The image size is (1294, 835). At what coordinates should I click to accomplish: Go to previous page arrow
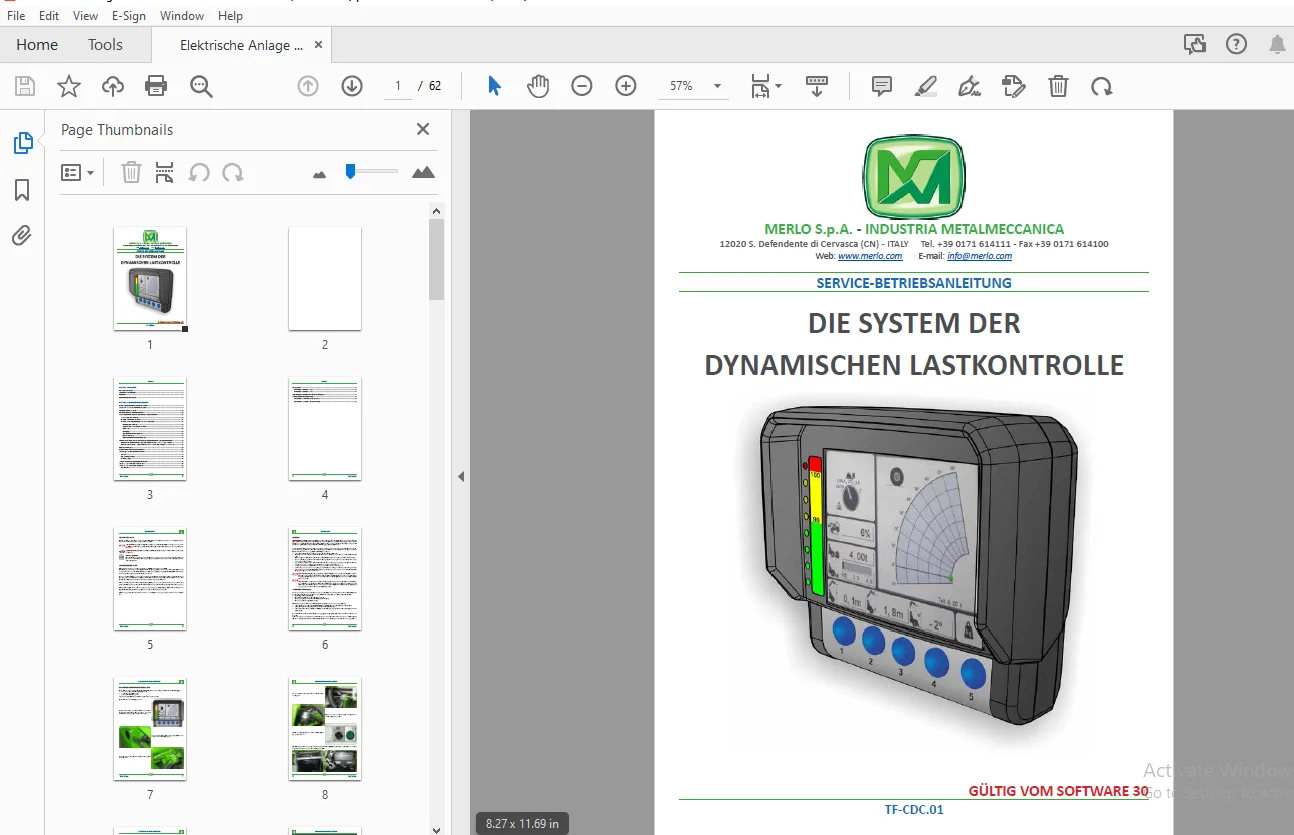coord(308,86)
